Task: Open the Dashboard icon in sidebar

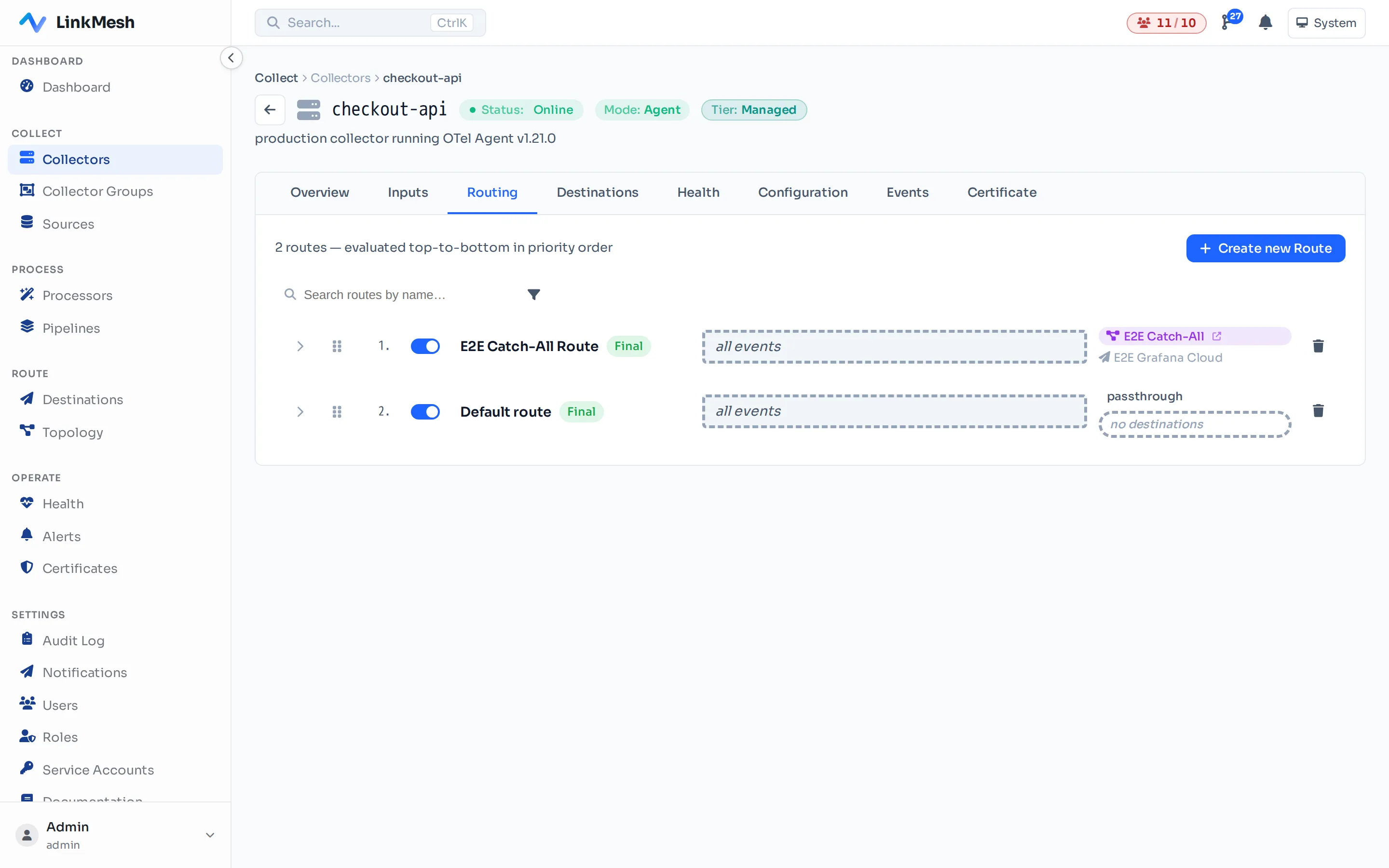Action: coord(27,86)
